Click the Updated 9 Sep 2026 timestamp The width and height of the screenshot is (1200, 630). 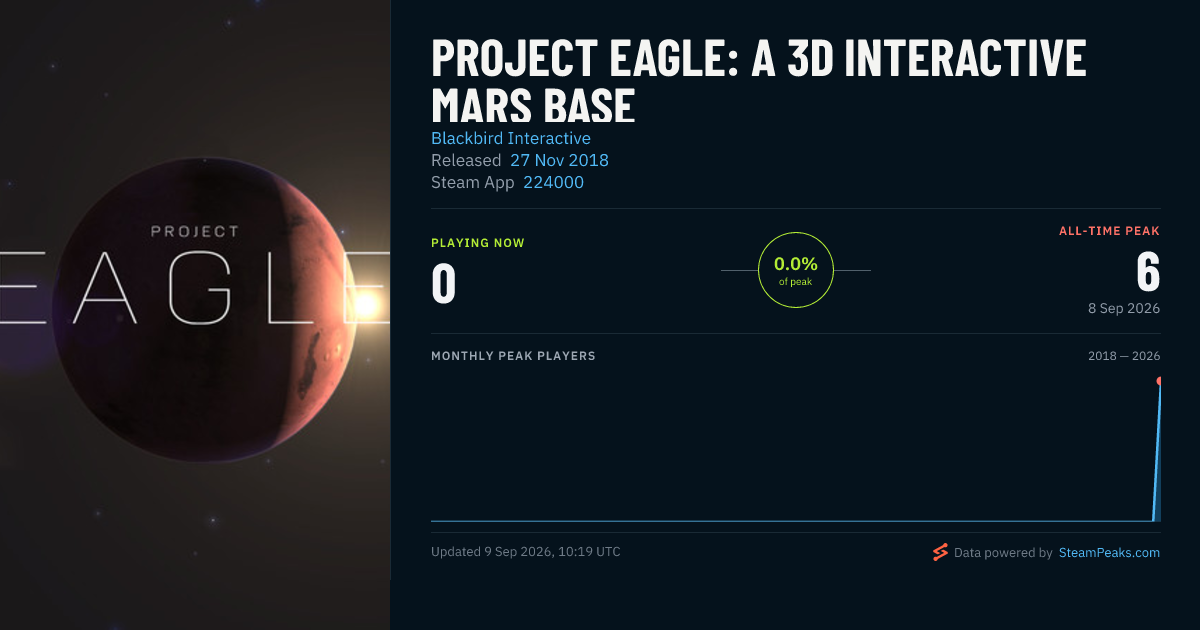tap(525, 551)
